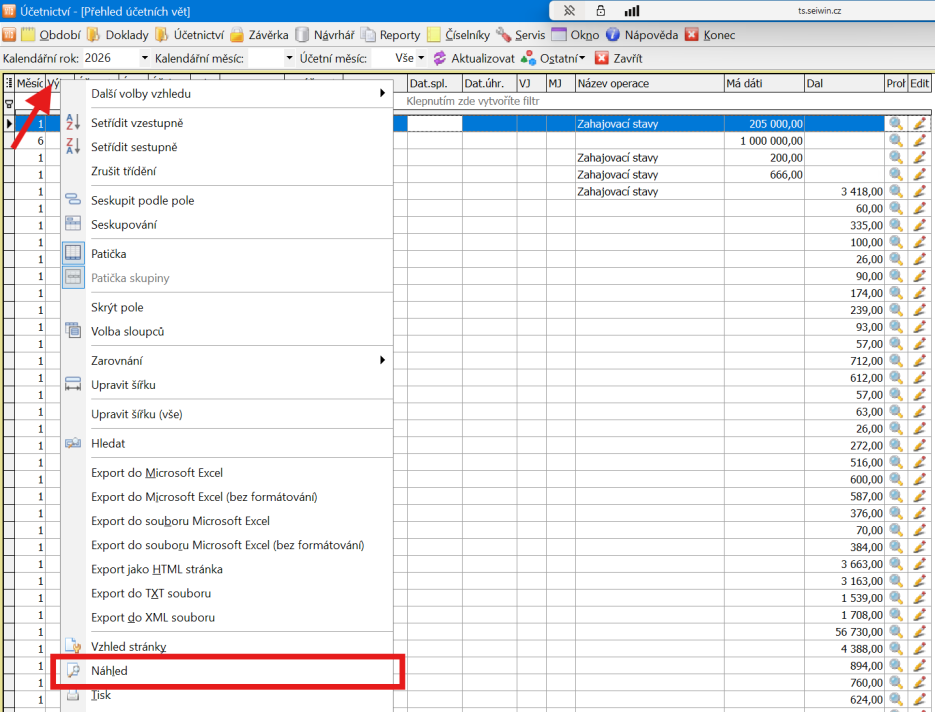
Task: Click the Volba sloupců icon
Action: tap(73, 330)
